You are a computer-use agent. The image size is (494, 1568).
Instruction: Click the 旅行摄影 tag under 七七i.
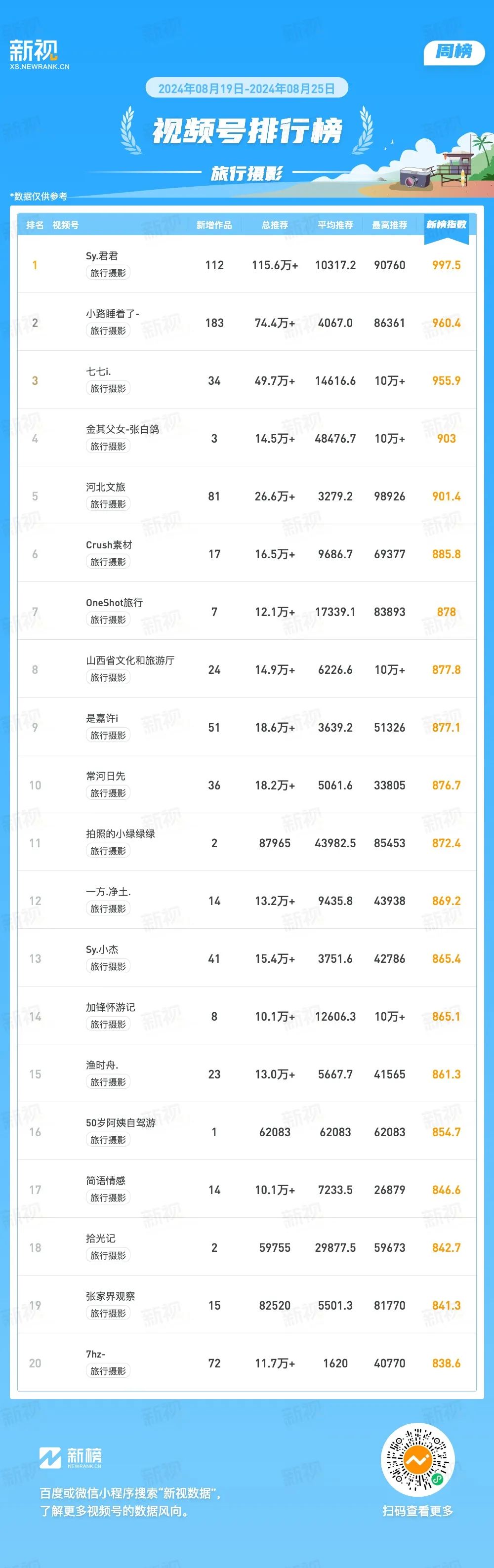108,388
